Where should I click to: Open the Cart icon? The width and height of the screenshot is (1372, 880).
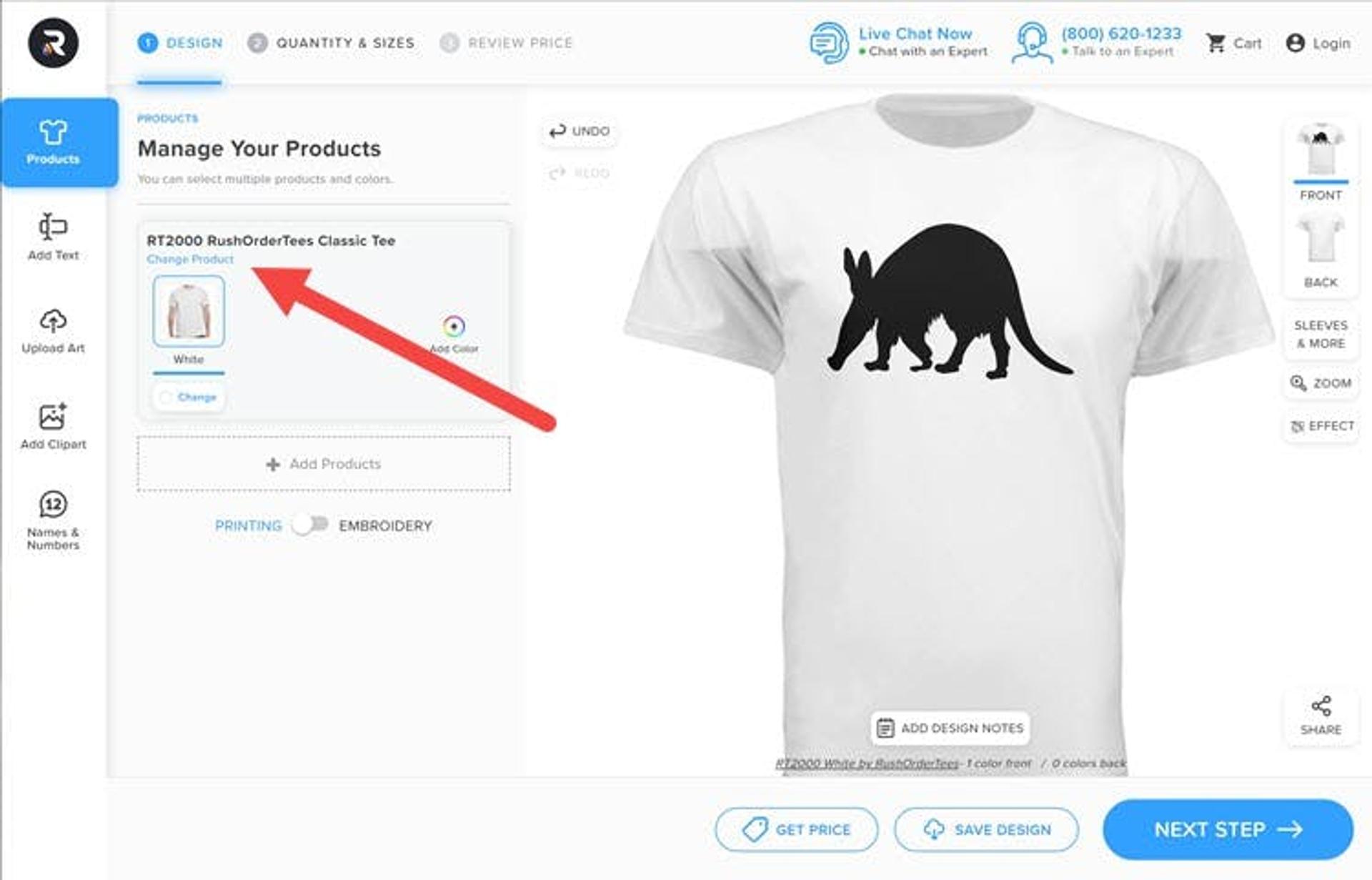pos(1216,43)
